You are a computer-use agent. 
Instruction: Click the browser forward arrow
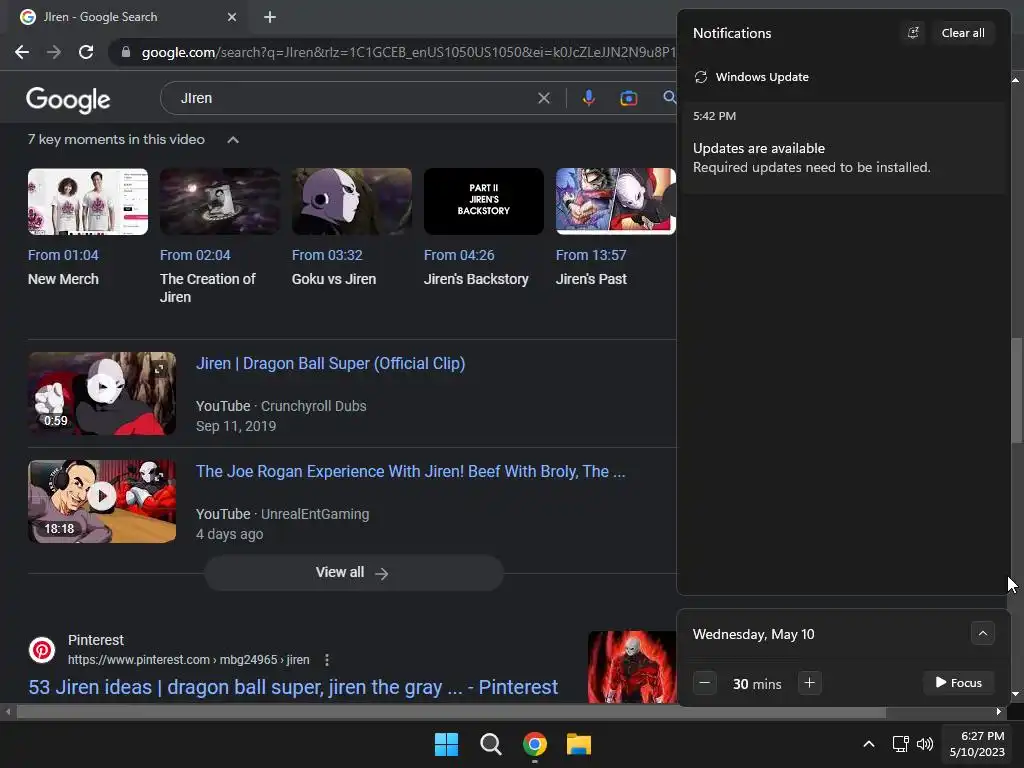coord(54,52)
